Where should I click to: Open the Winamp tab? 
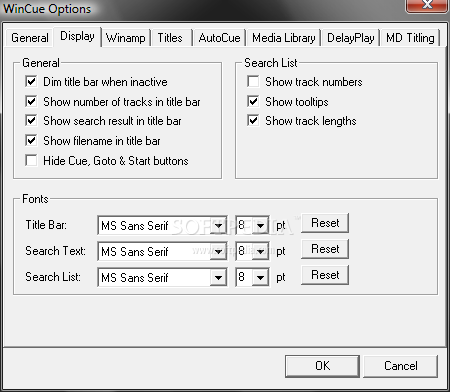[x=126, y=38]
